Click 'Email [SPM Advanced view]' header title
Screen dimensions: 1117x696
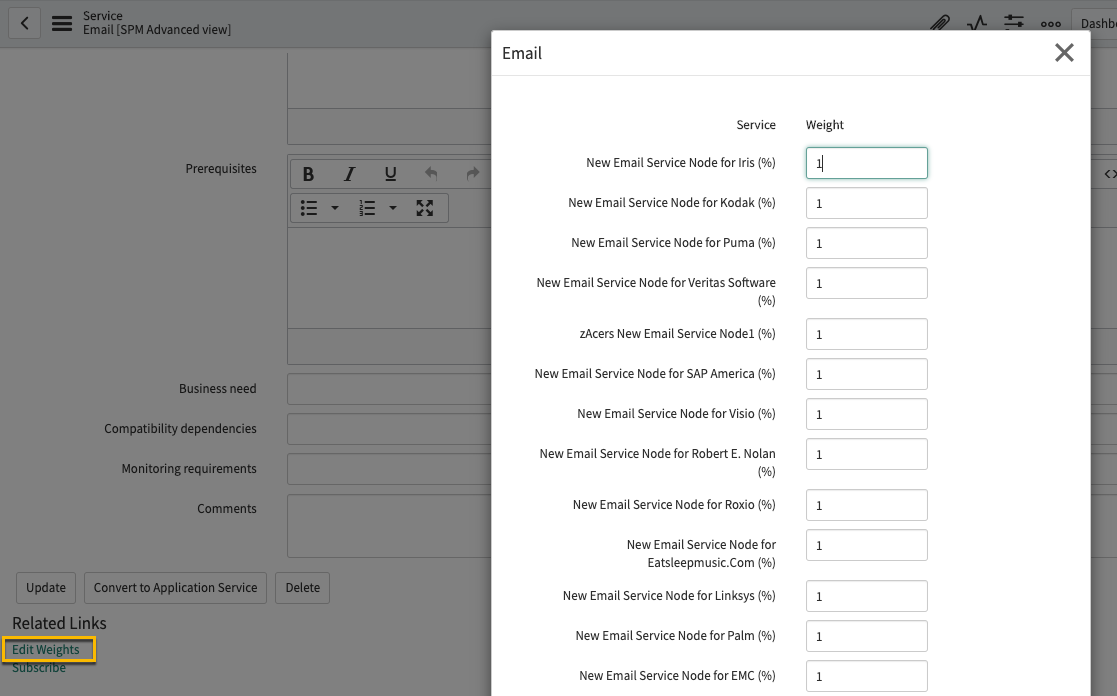pos(157,30)
